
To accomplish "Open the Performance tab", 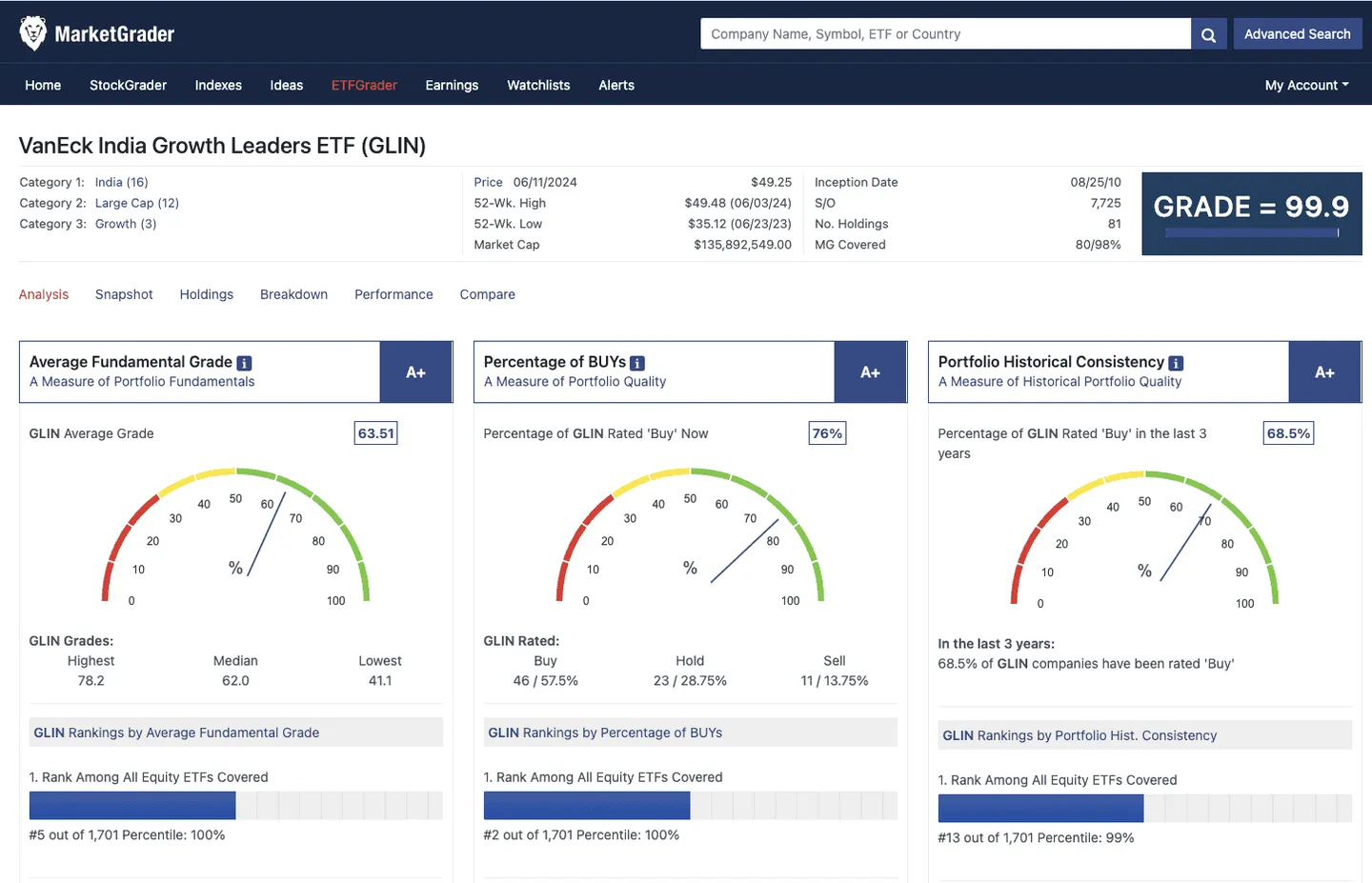I will 393,294.
